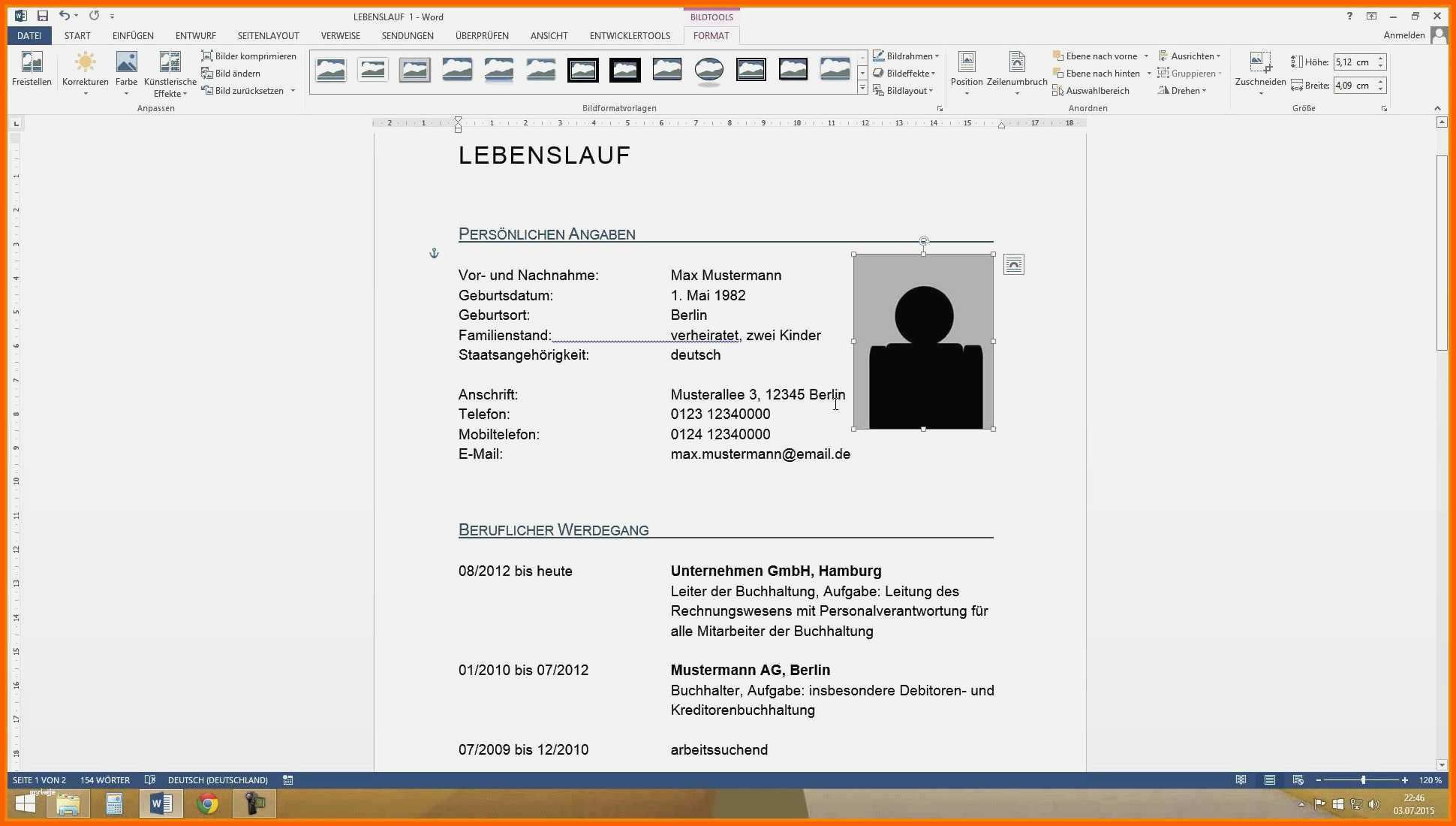Click the proofing check icon in status bar
This screenshot has height=826, width=1456.
click(x=150, y=780)
